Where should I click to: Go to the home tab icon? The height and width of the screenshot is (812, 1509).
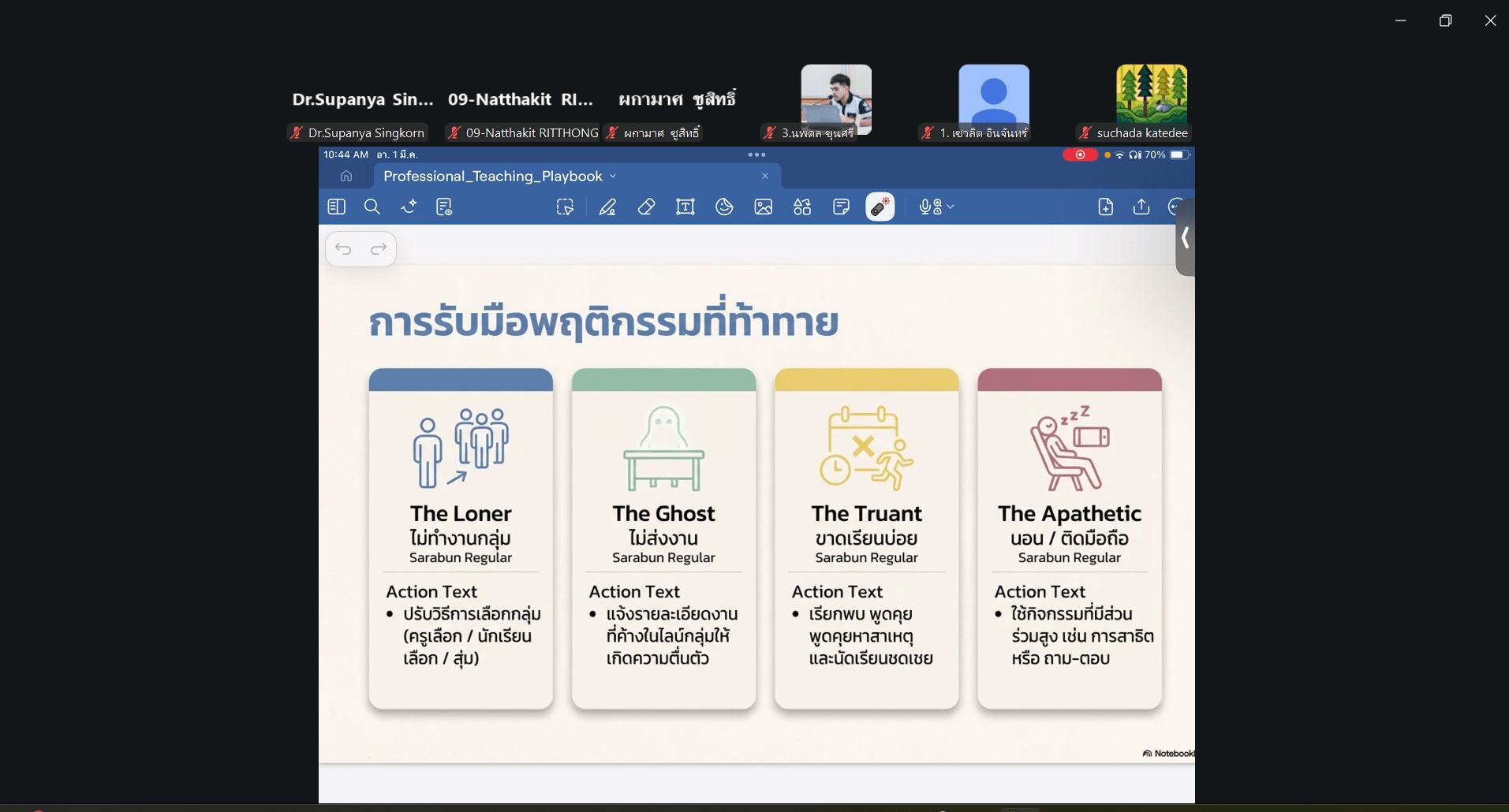(x=346, y=176)
